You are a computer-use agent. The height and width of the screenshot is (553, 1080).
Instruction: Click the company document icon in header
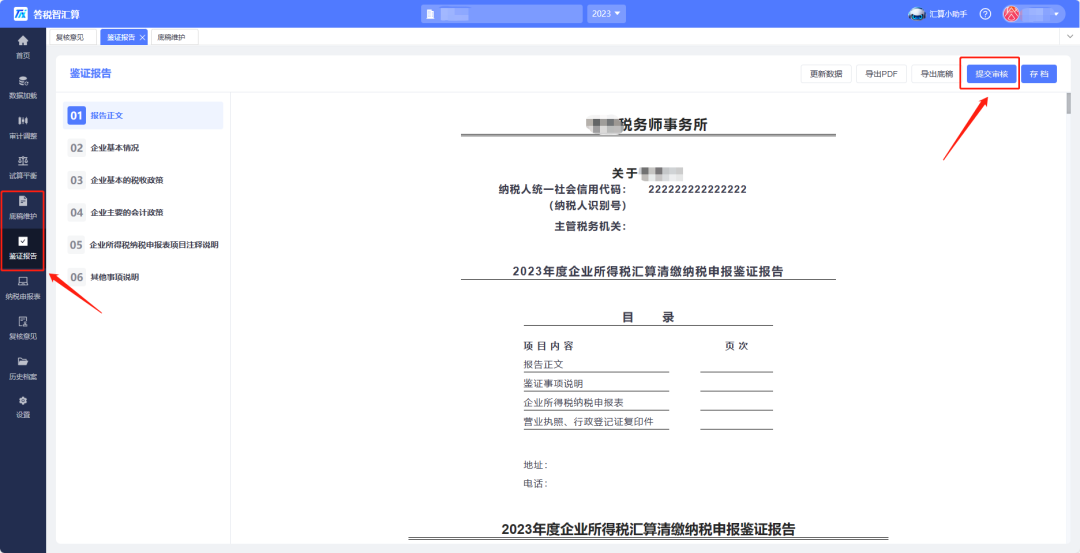point(430,14)
